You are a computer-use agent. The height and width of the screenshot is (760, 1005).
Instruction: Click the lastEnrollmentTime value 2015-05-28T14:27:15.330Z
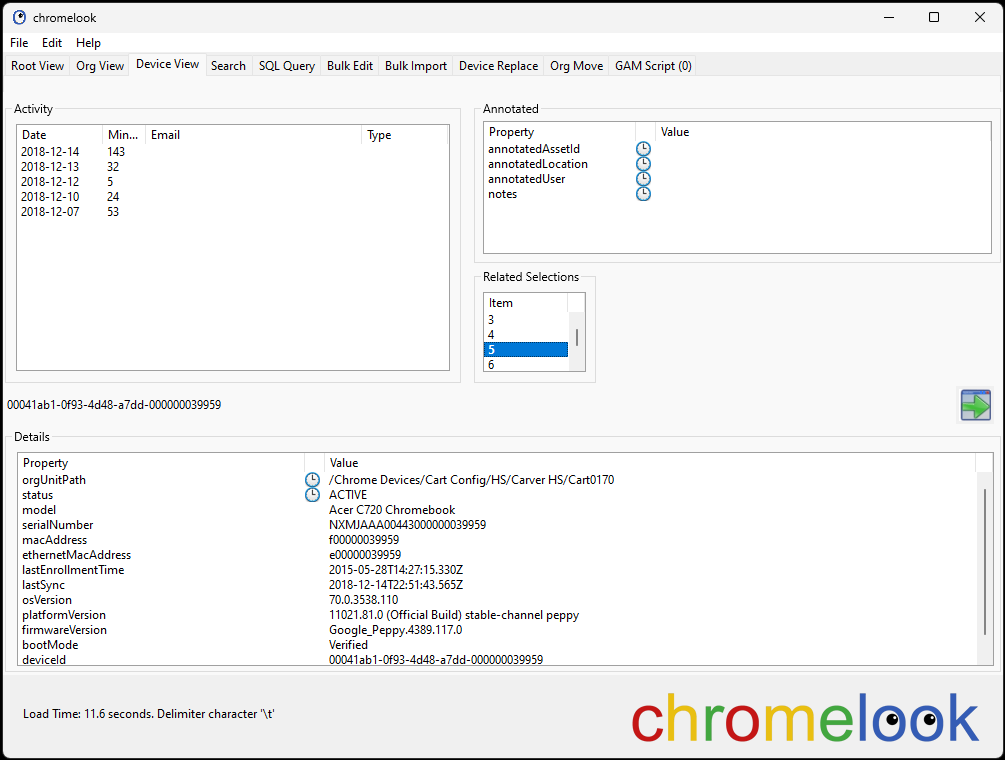point(395,570)
